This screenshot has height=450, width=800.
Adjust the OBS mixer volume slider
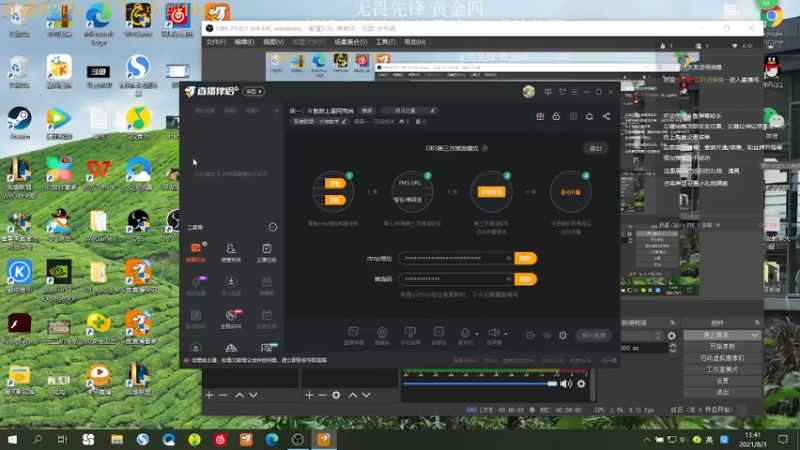click(480, 383)
